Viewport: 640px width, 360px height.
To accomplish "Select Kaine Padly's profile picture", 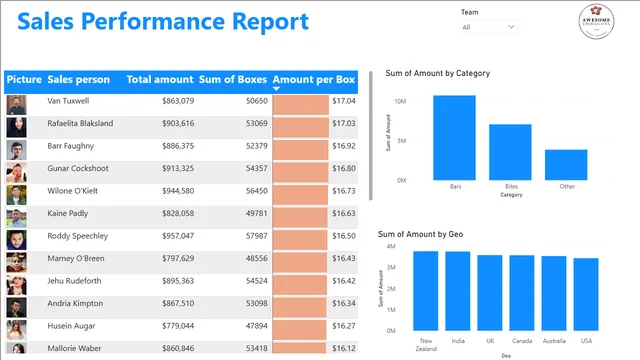I will click(16, 217).
